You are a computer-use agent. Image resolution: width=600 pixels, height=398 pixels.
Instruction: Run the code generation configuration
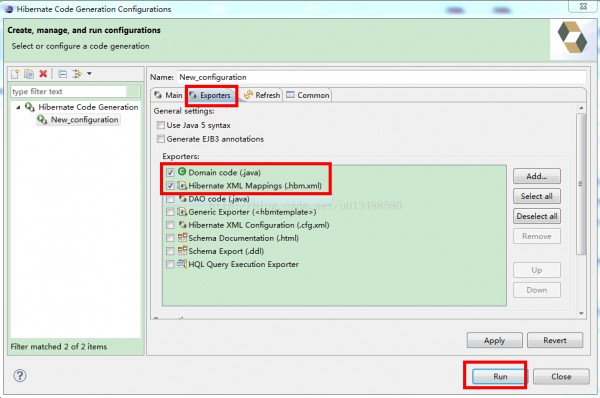500,376
